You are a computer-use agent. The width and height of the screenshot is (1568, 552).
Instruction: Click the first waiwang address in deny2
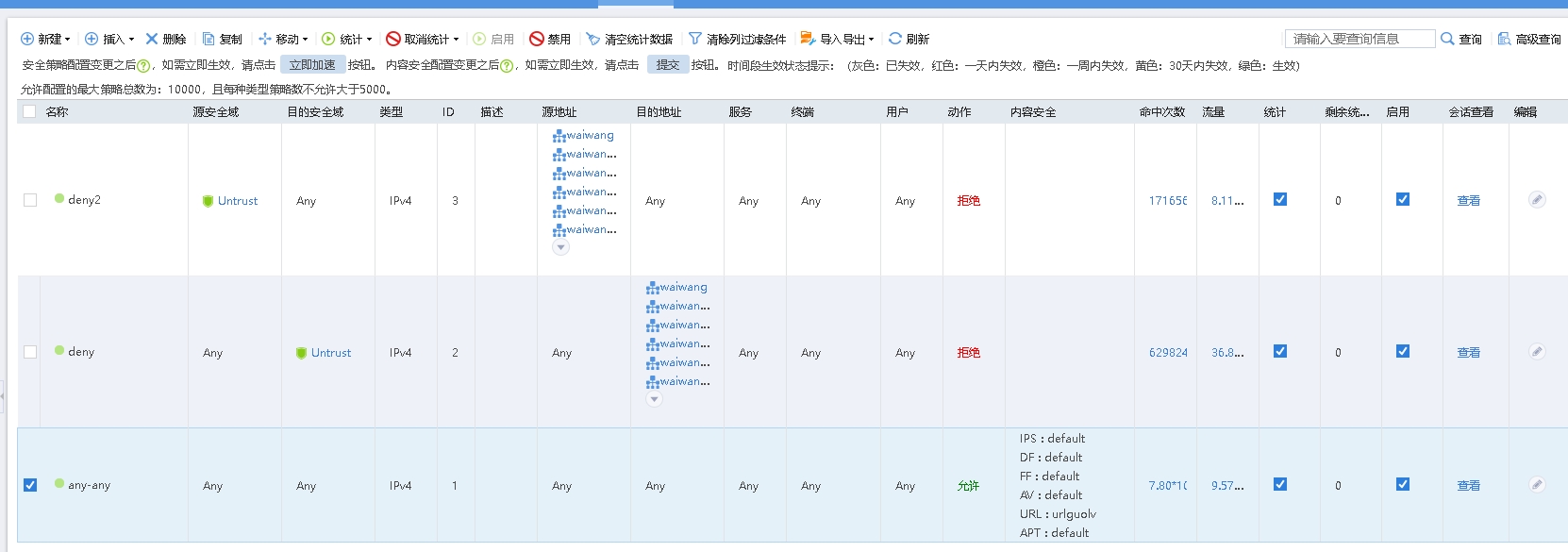pos(590,135)
